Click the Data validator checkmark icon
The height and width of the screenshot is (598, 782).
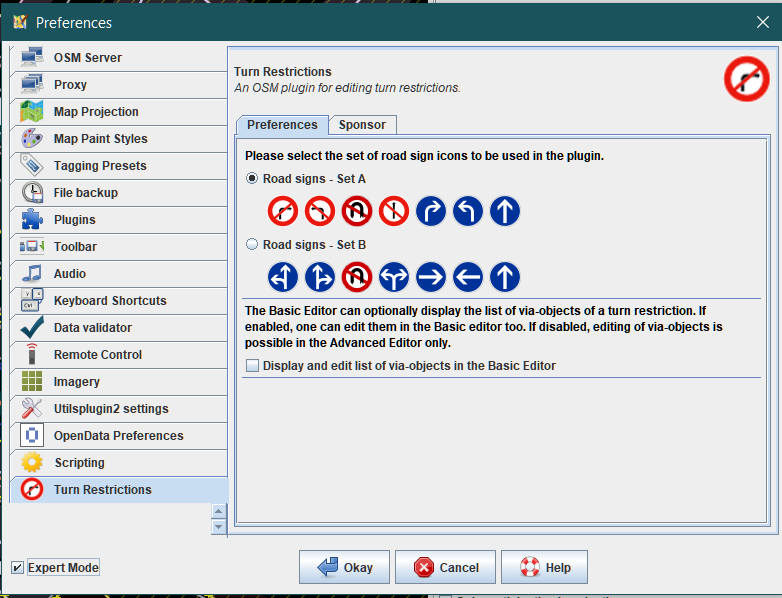[x=32, y=328]
